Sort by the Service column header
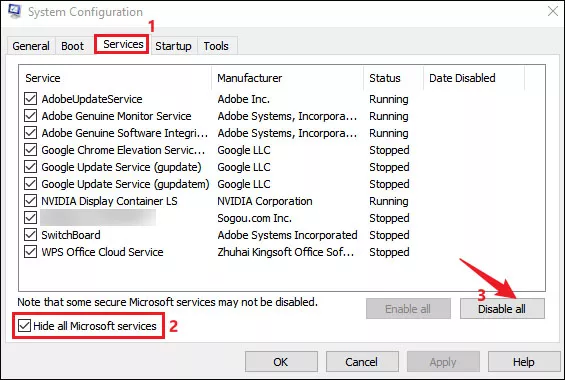 (115, 78)
